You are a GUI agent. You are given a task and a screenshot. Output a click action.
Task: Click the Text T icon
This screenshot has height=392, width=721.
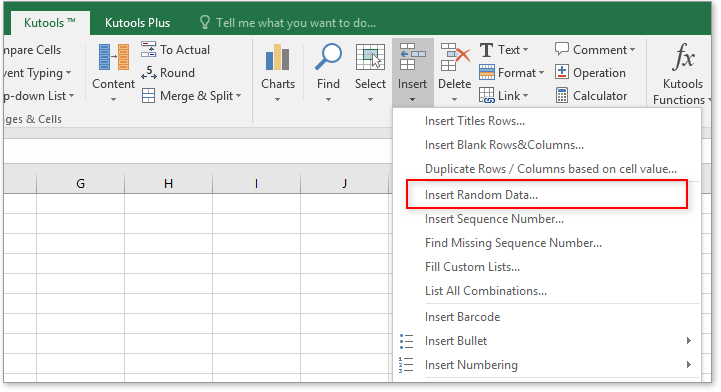(x=486, y=50)
